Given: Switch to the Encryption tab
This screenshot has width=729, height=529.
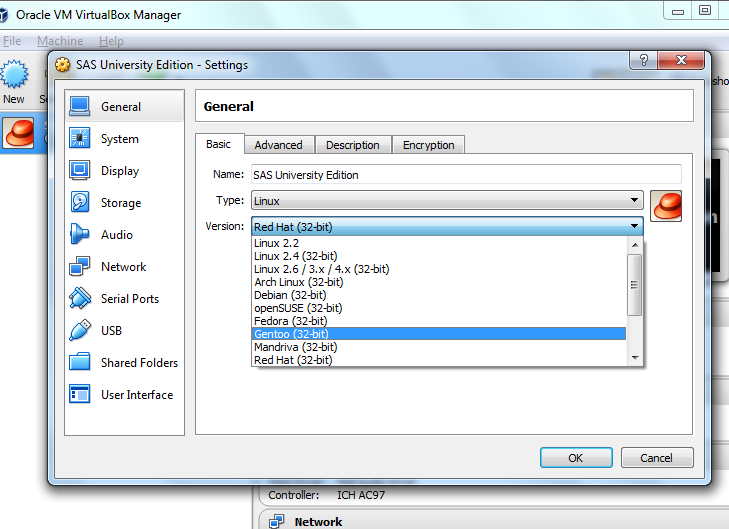Looking at the screenshot, I should (x=429, y=145).
